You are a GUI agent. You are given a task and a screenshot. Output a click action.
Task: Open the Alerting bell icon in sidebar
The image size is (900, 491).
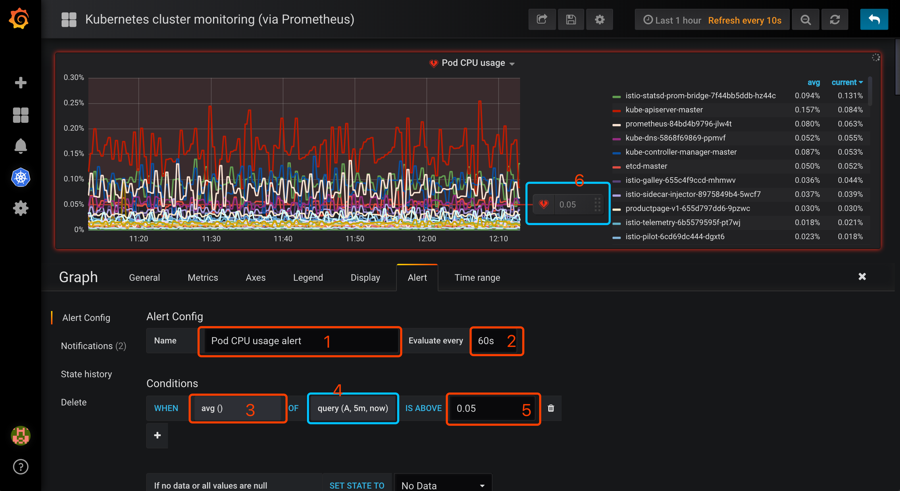point(21,146)
